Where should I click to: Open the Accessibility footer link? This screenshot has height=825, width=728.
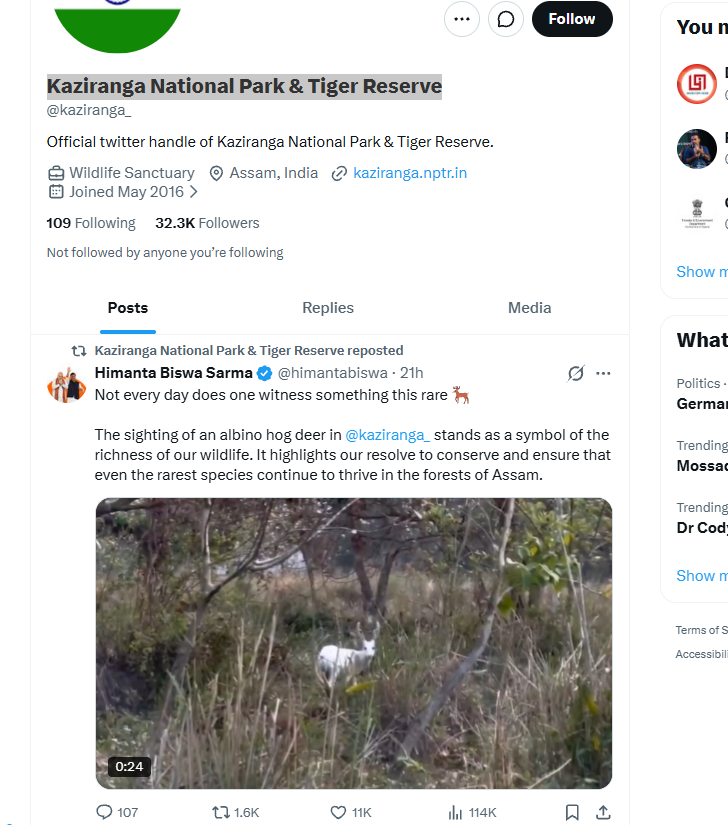pyautogui.click(x=702, y=655)
